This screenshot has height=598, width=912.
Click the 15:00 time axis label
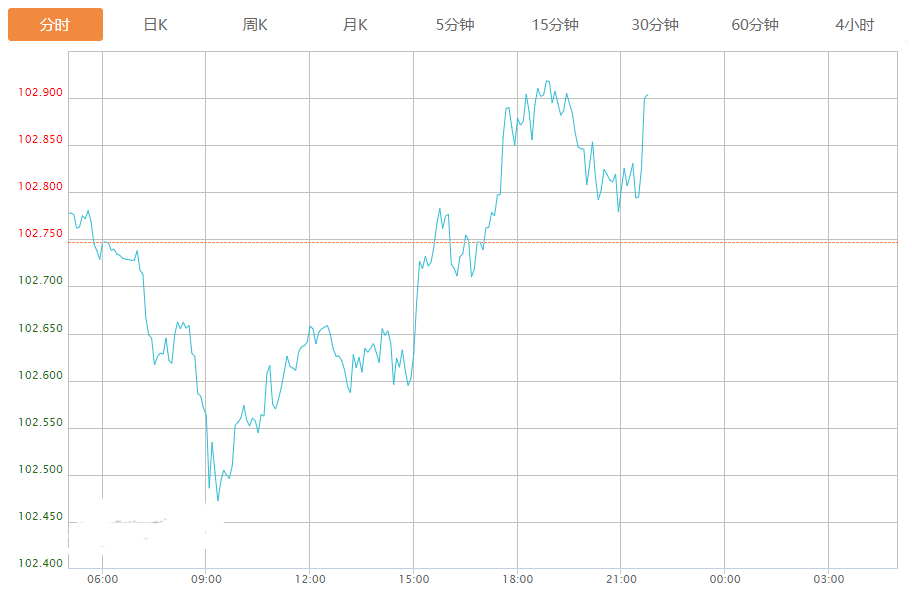point(414,579)
